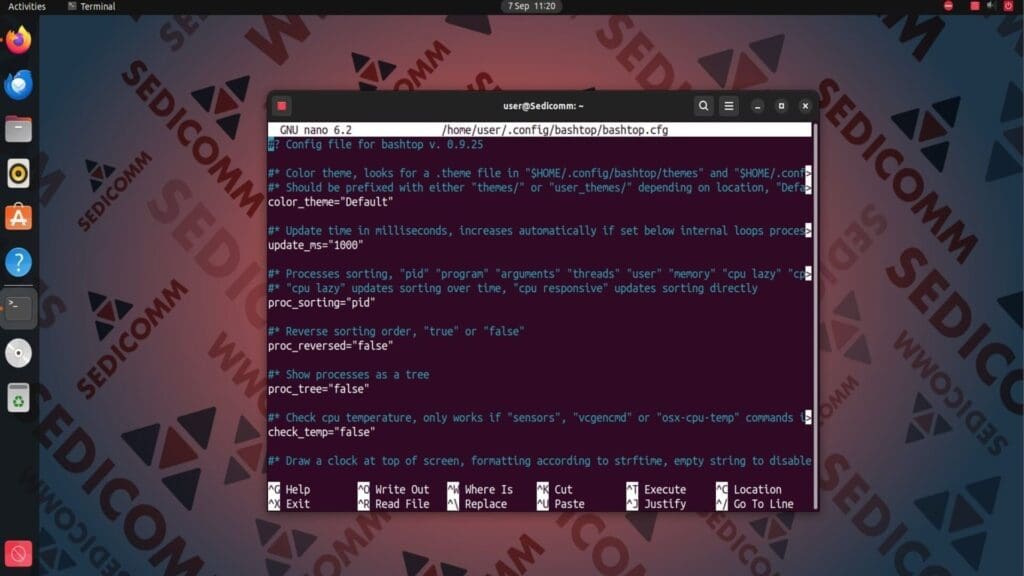Open the Files app from the dock
The width and height of the screenshot is (1024, 576).
18,128
